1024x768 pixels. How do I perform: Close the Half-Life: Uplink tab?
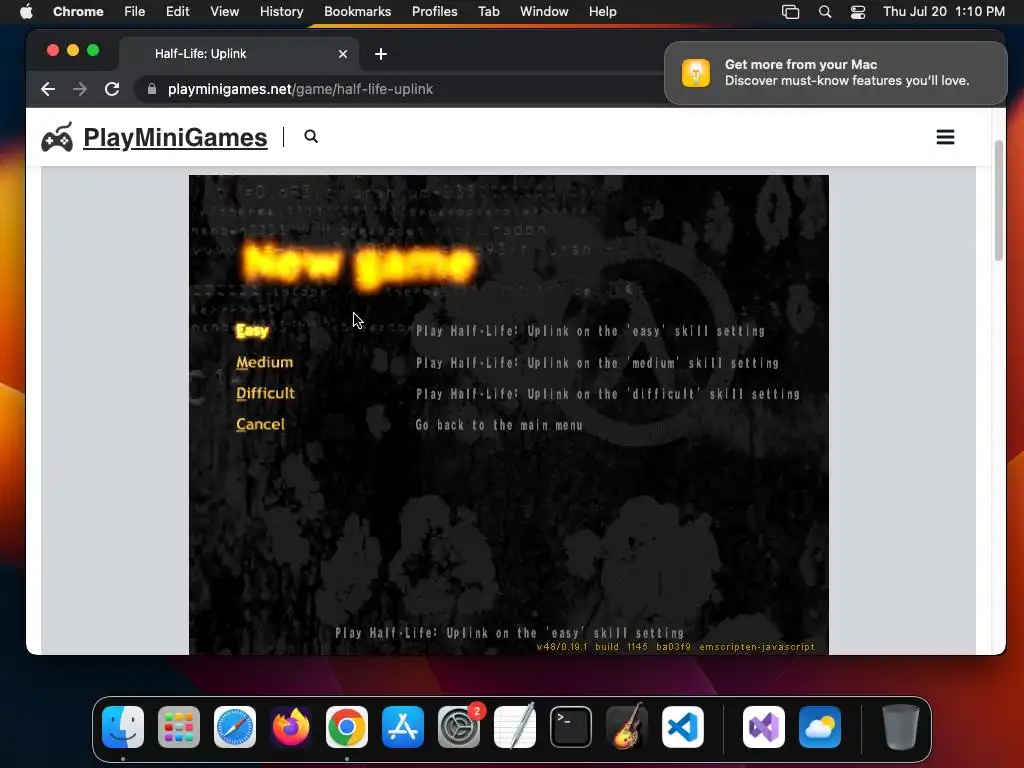[x=343, y=54]
